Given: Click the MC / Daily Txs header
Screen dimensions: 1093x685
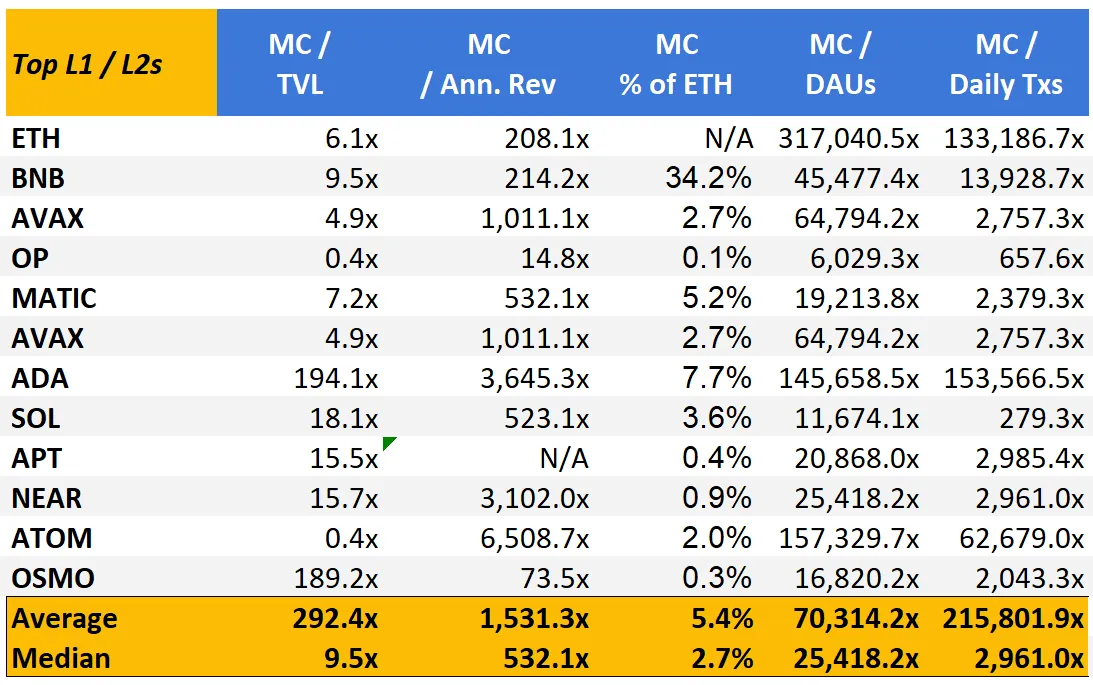Looking at the screenshot, I should click(x=1006, y=63).
